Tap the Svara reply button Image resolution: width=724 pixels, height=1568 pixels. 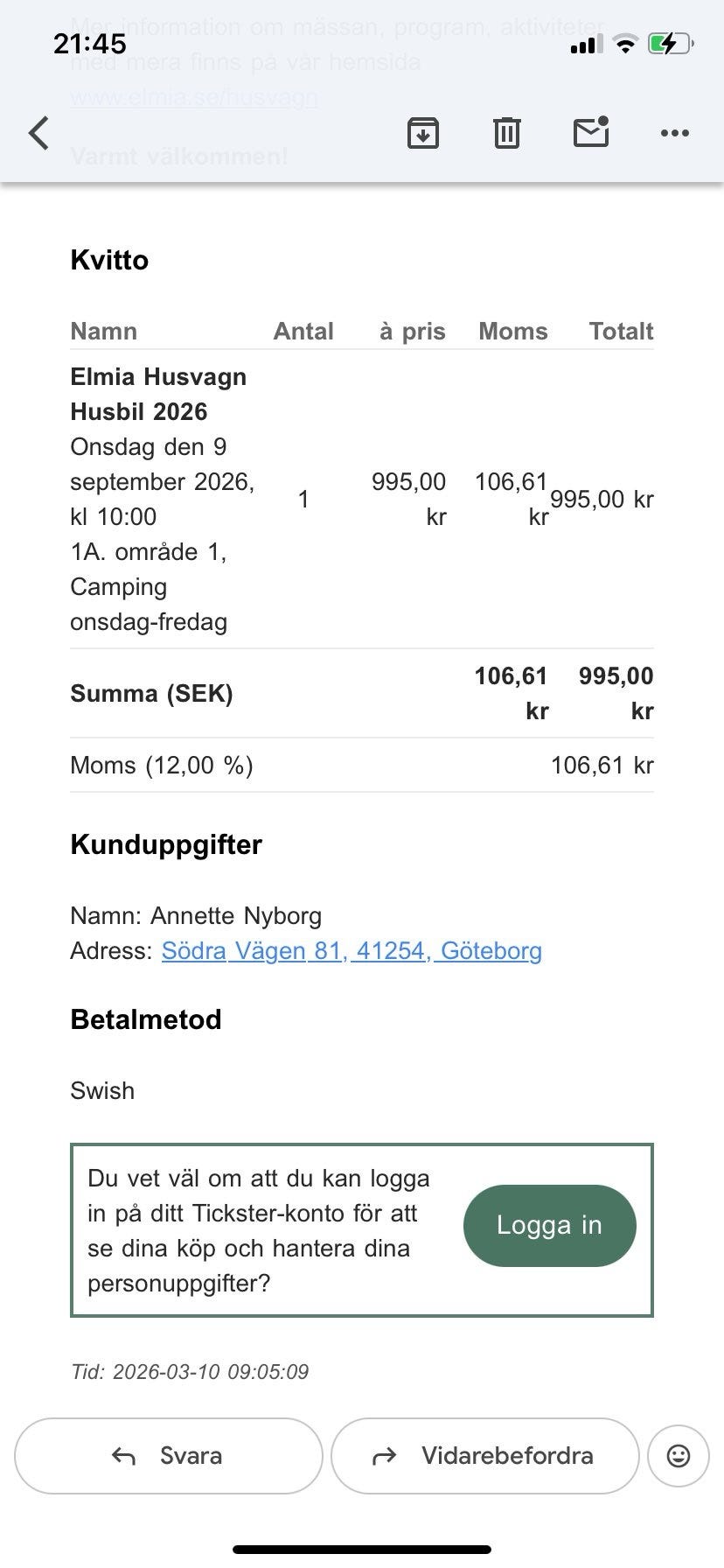point(169,1456)
